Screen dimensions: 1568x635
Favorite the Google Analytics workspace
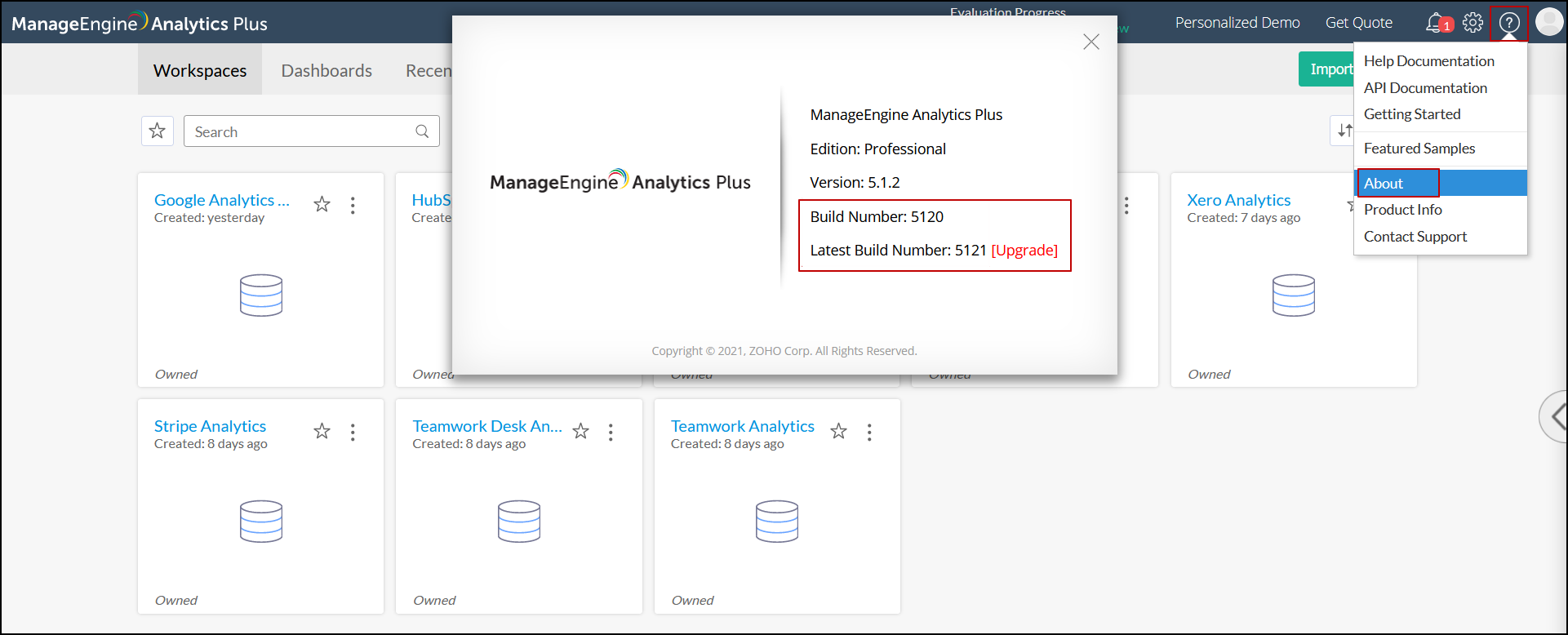coord(322,204)
